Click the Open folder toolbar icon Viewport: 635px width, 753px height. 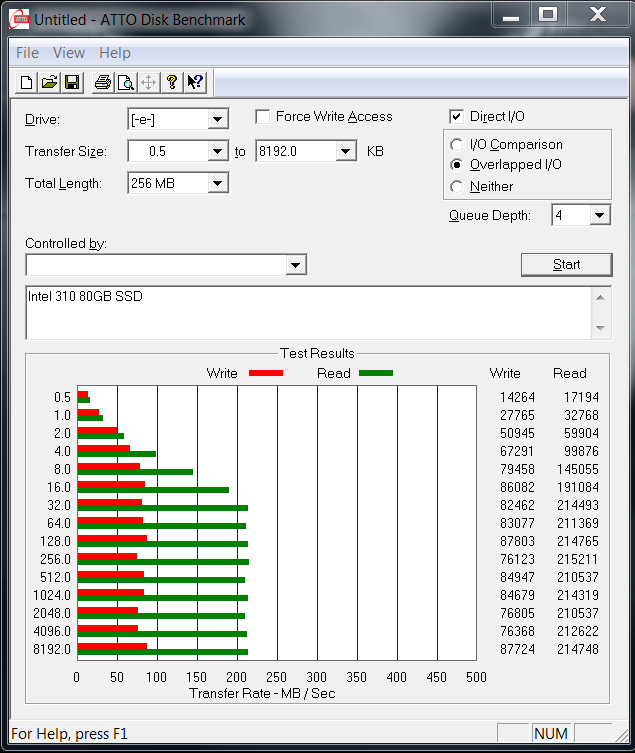(x=49, y=82)
